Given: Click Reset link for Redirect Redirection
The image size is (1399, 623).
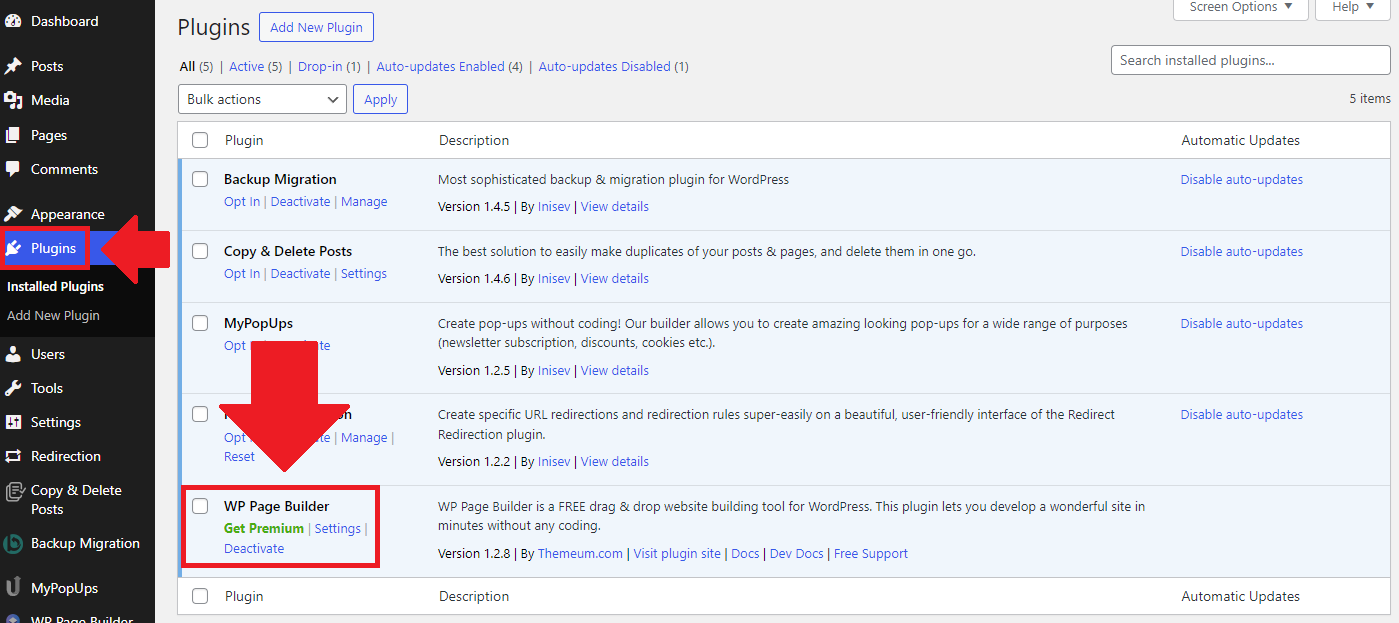Looking at the screenshot, I should point(239,457).
